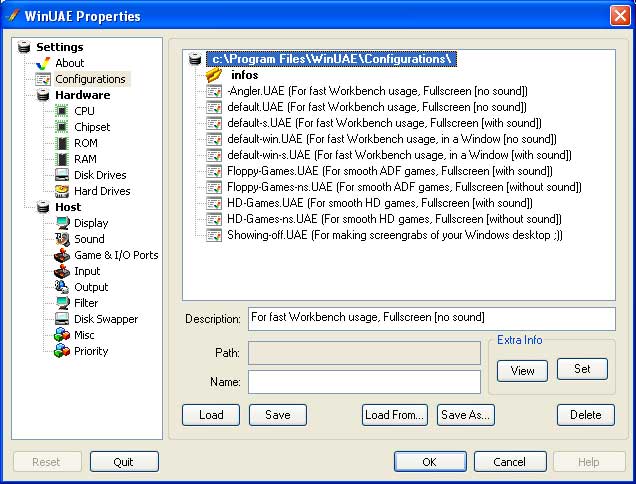Click the HD-Games.UAE config file icon

pyautogui.click(x=214, y=203)
